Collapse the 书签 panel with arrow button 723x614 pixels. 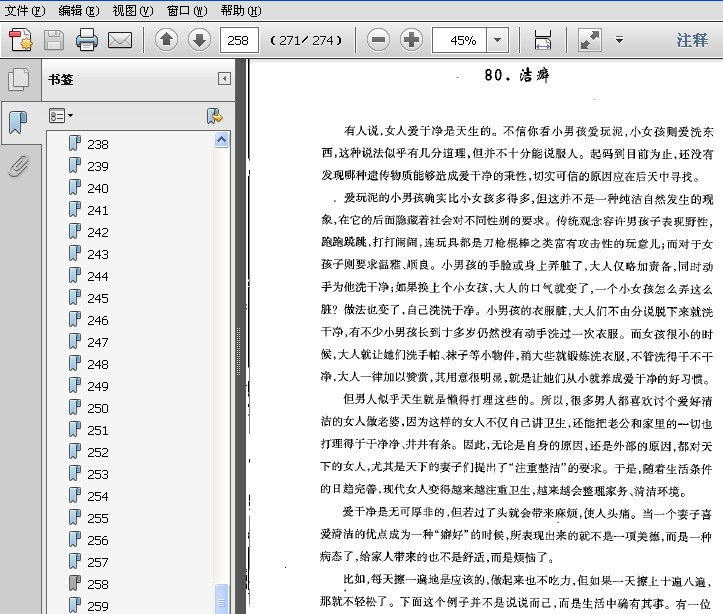click(x=224, y=79)
